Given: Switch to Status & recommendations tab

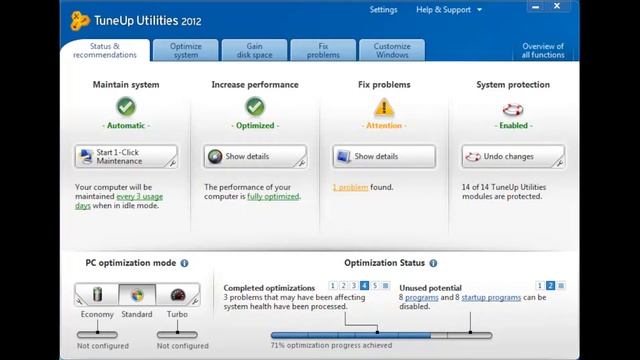Looking at the screenshot, I should pos(105,51).
